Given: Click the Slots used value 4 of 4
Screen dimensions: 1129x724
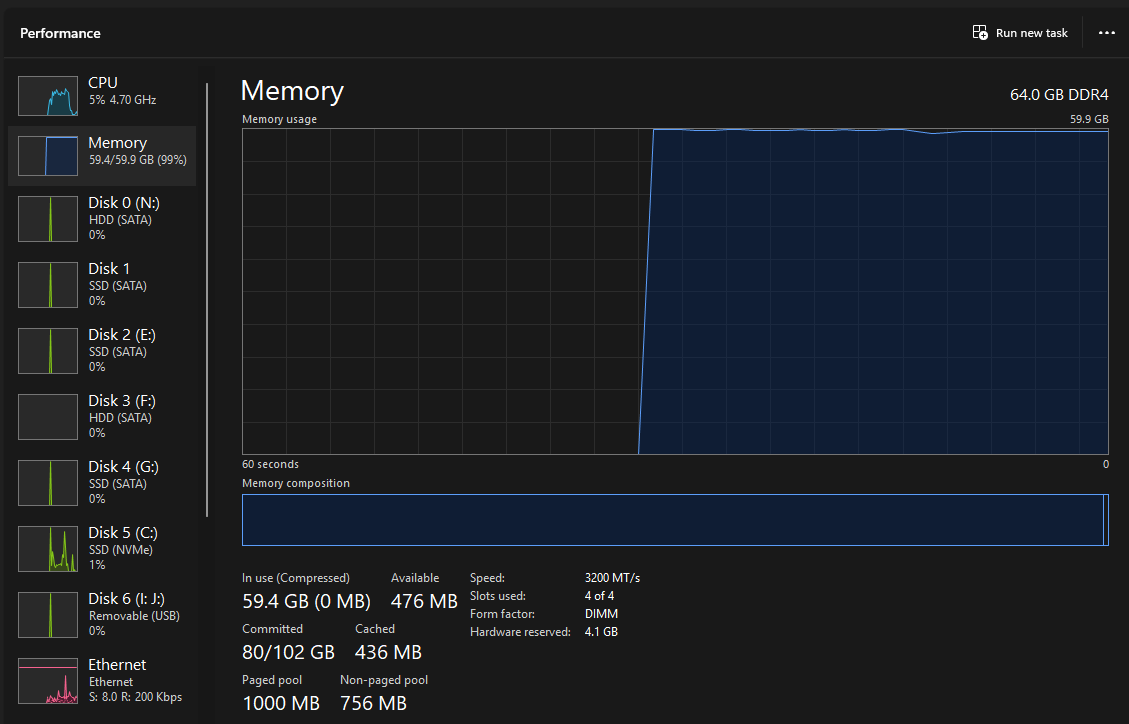Looking at the screenshot, I should coord(599,596).
